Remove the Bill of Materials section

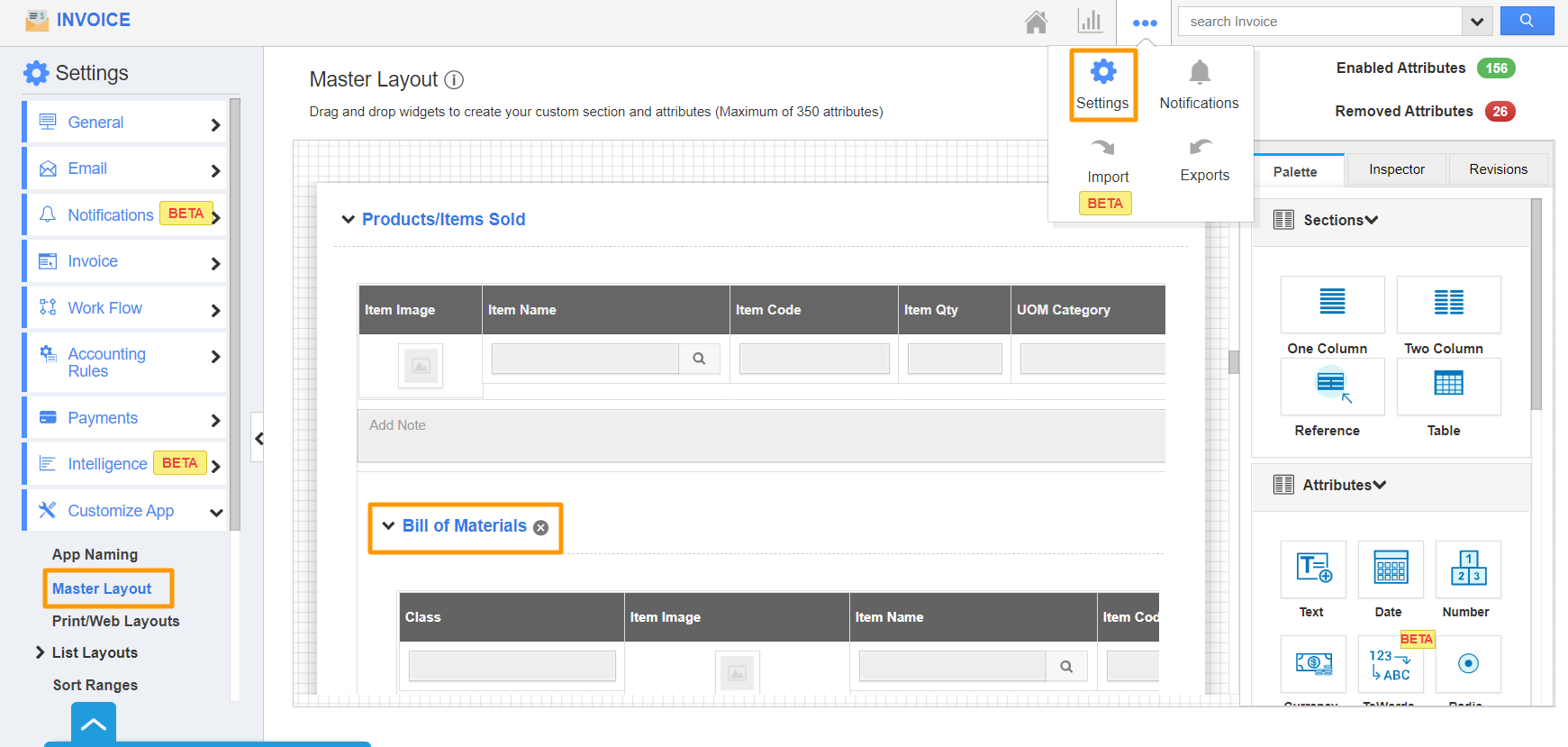540,528
